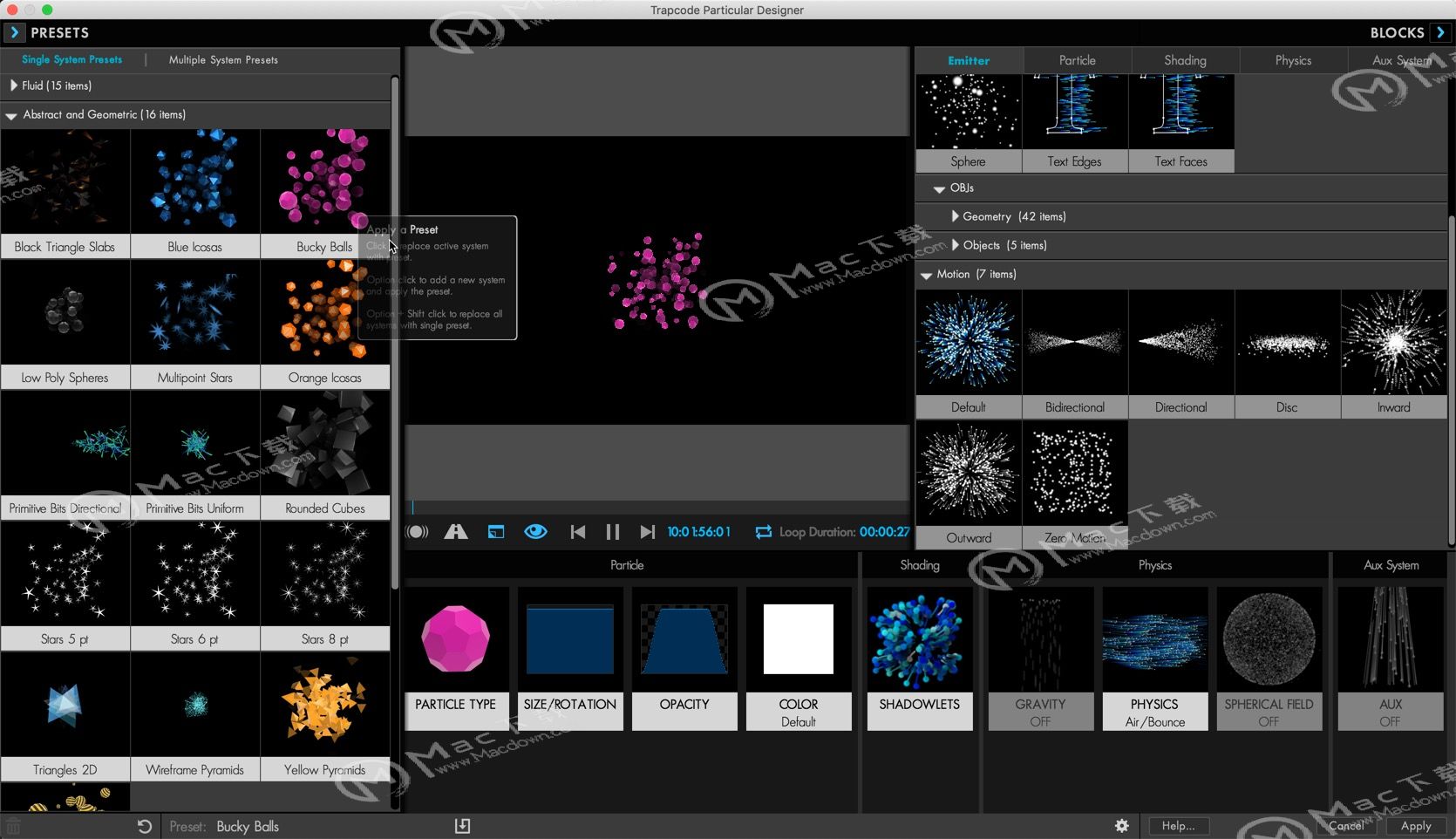This screenshot has width=1456, height=839.
Task: Click the Loop Duration value 00:00:27
Action: 884,531
